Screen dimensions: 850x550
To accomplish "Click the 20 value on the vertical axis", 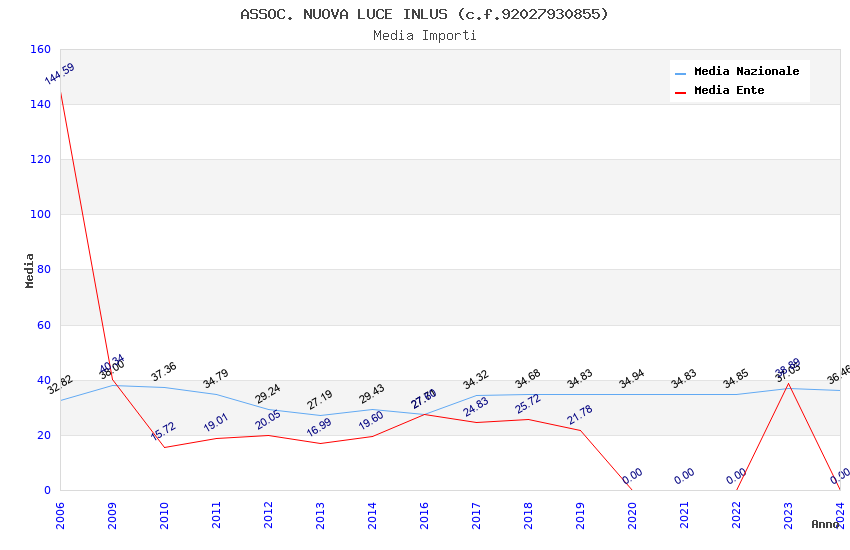I will (x=44, y=435).
